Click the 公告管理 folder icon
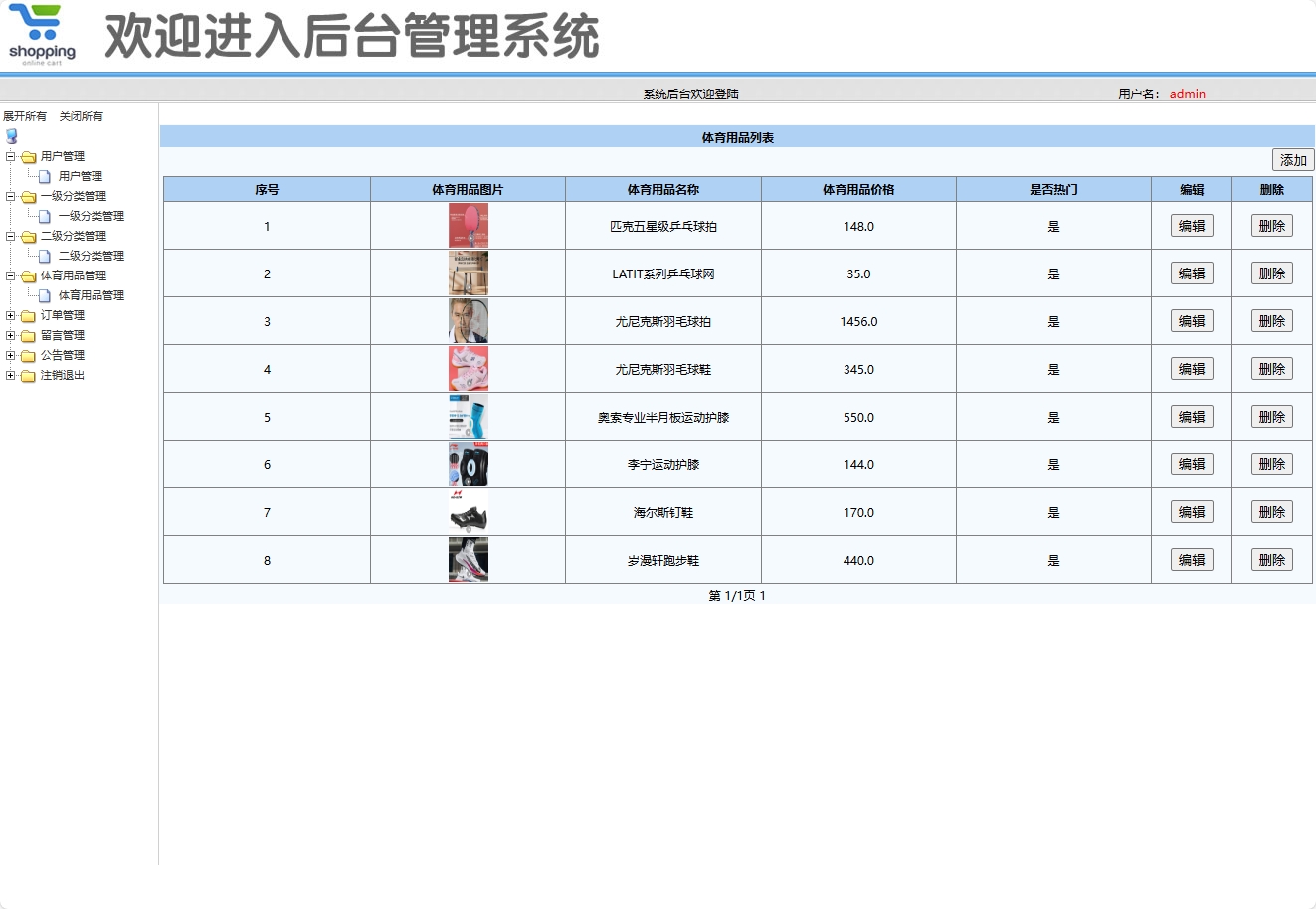Image resolution: width=1316 pixels, height=909 pixels. (28, 355)
